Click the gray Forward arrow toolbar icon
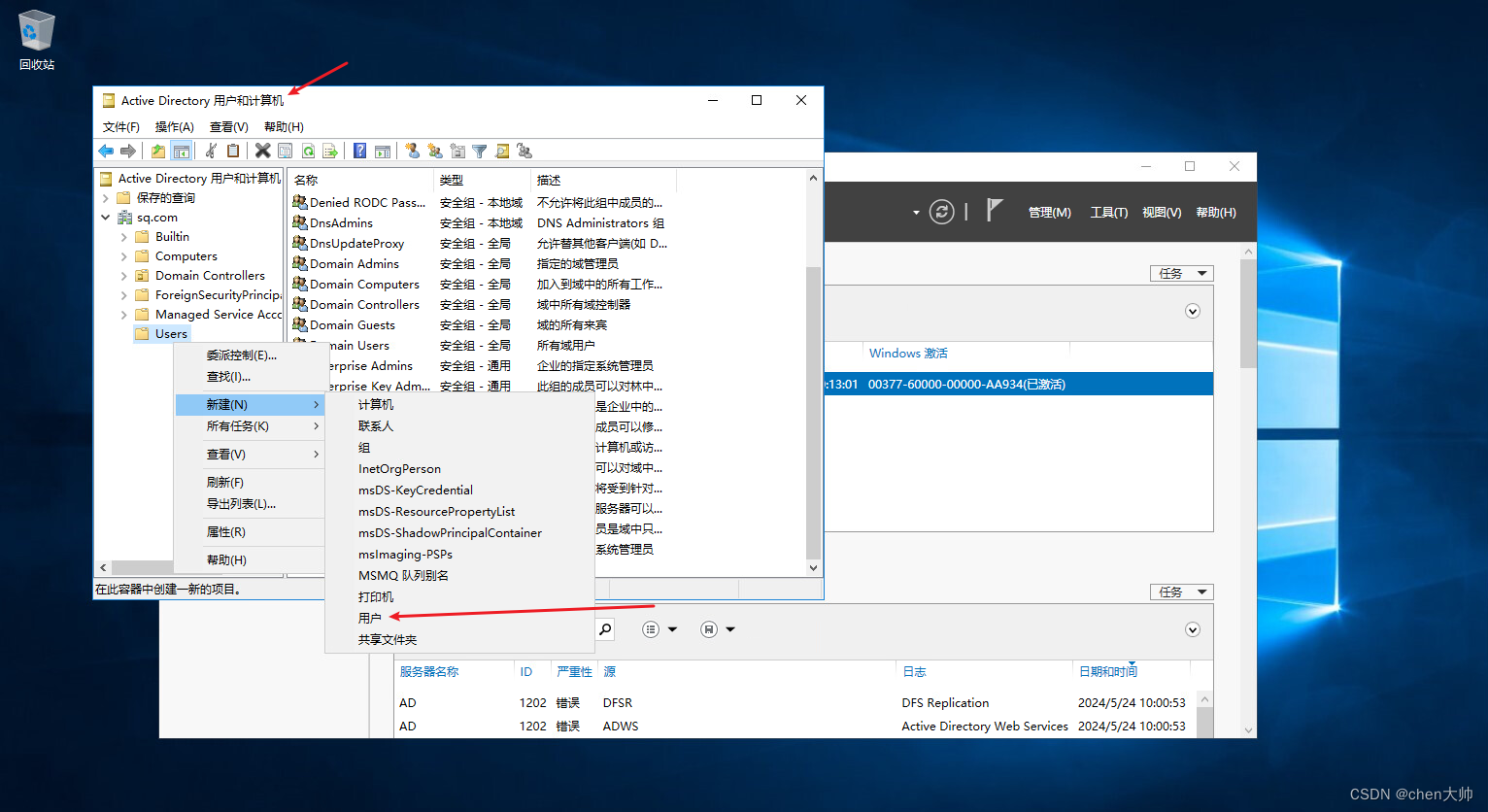 tap(127, 151)
